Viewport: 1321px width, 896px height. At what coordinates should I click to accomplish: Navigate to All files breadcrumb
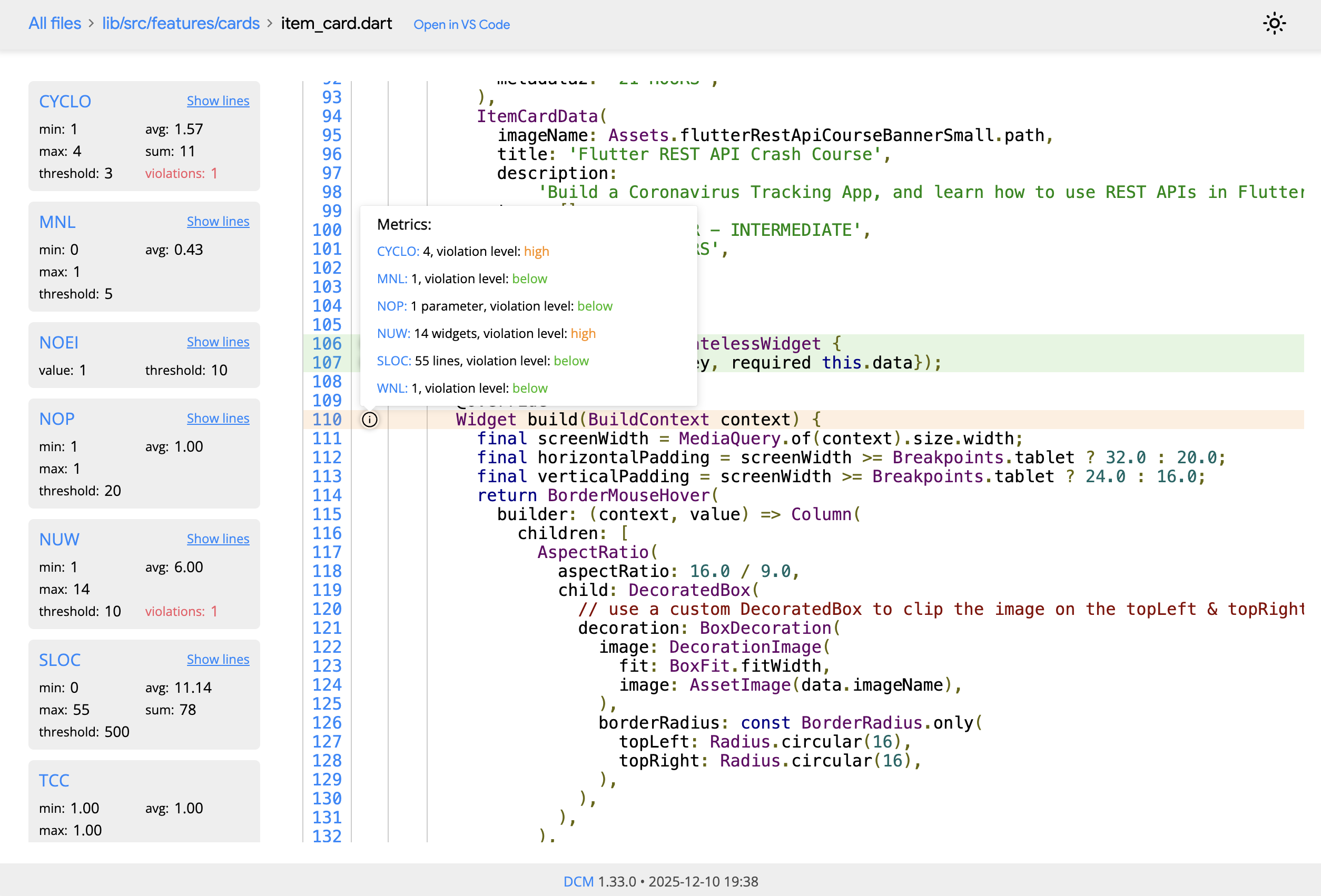pos(55,23)
